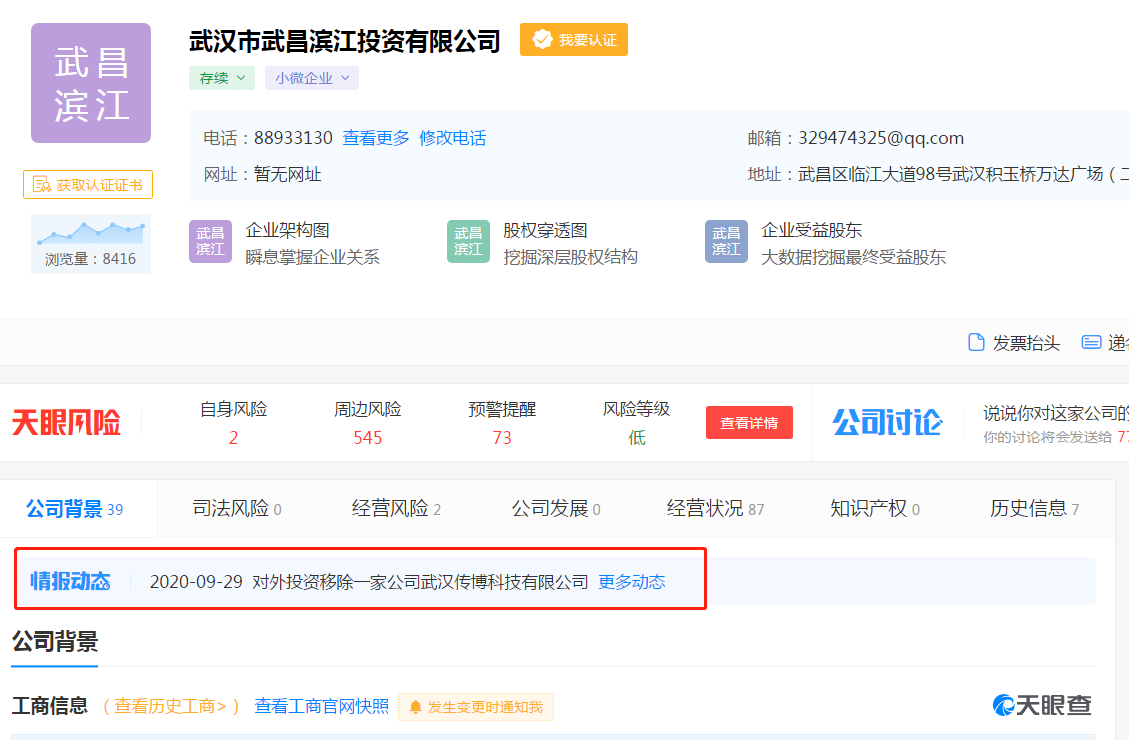The width and height of the screenshot is (1129, 740).
Task: Click the 2020-09-29 对外投资移除 news text
Action: 369,582
